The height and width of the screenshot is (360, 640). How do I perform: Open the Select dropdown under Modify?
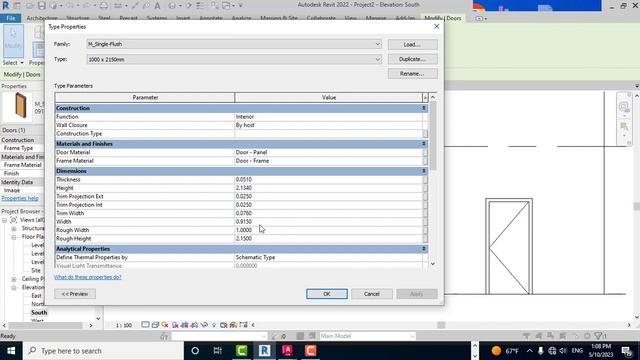13,62
